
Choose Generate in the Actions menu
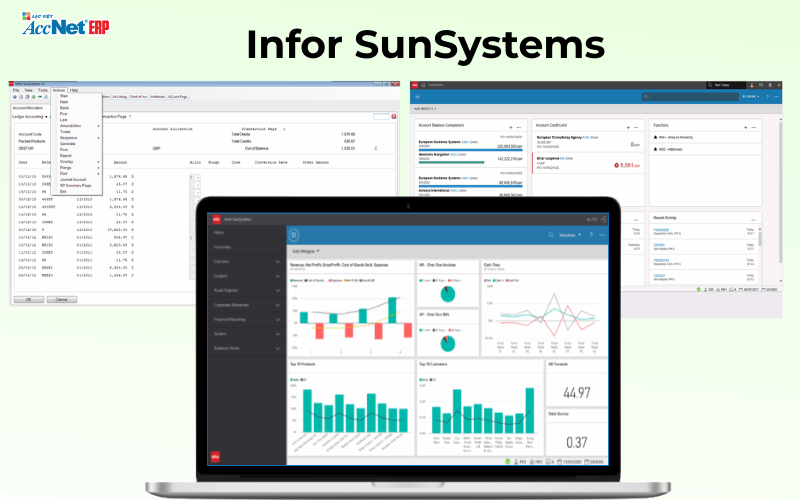point(67,144)
